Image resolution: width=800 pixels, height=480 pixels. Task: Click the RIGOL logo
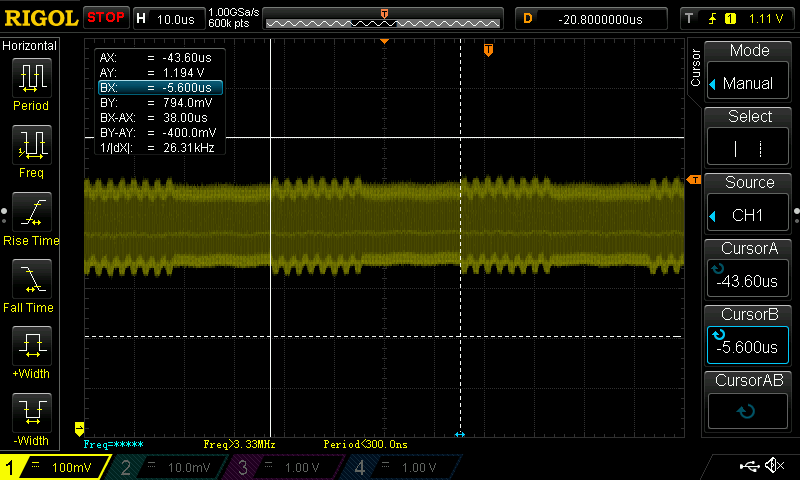(41, 18)
